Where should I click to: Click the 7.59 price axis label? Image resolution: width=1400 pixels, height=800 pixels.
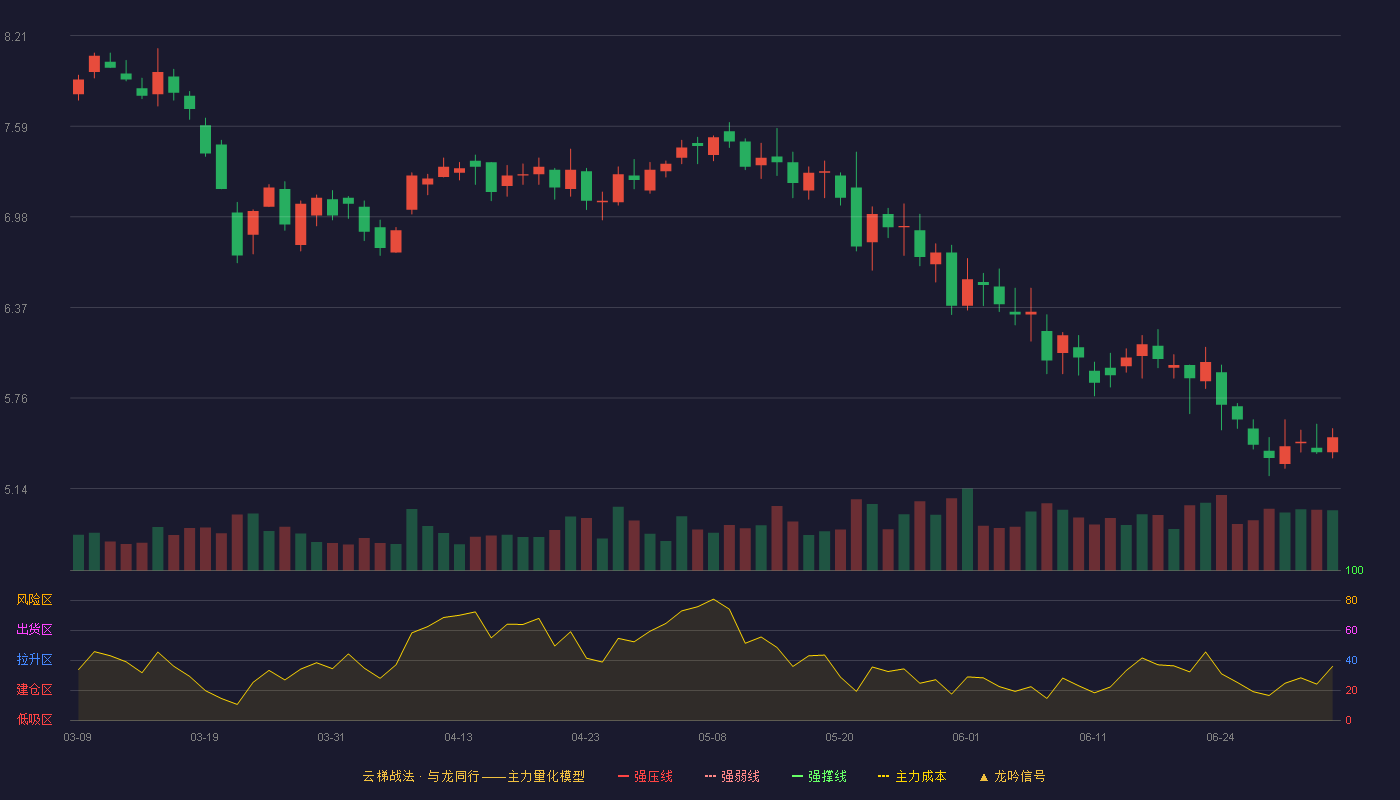15,127
